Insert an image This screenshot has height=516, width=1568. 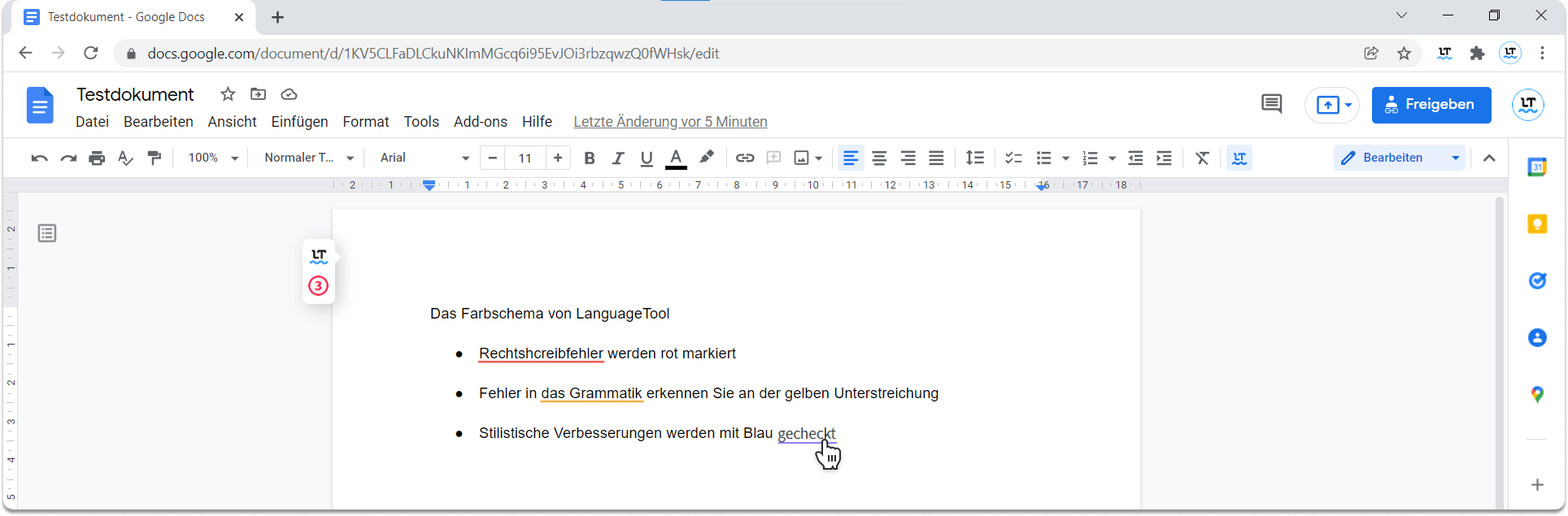click(802, 158)
